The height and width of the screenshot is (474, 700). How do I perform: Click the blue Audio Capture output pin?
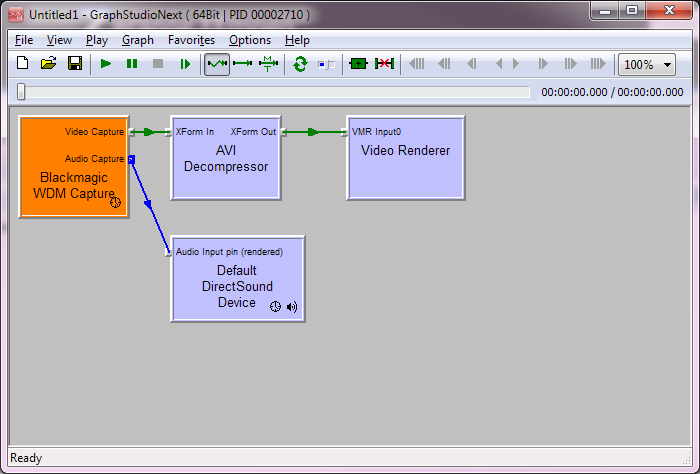132,159
